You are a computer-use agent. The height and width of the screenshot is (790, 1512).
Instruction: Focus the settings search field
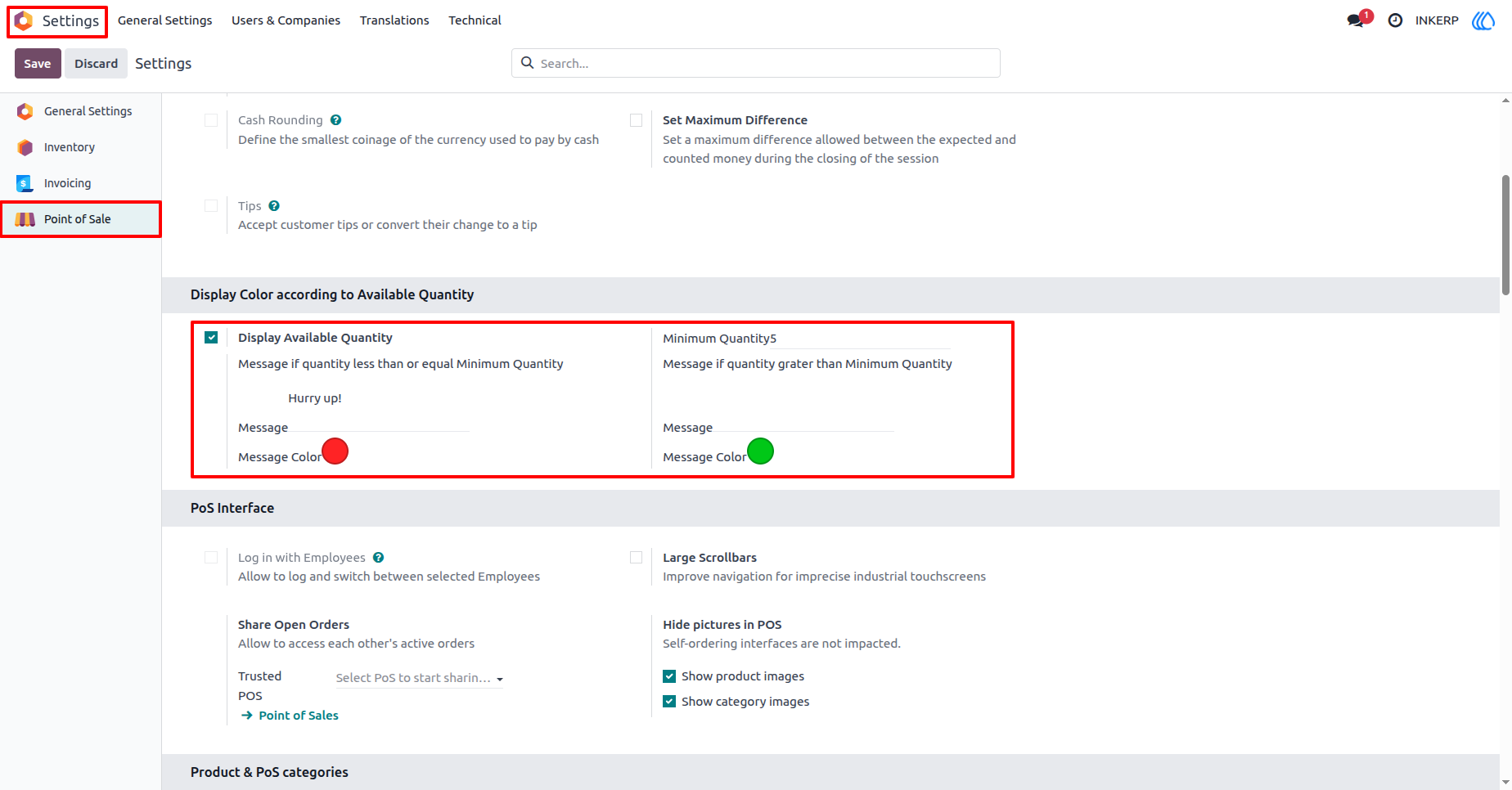(x=756, y=63)
